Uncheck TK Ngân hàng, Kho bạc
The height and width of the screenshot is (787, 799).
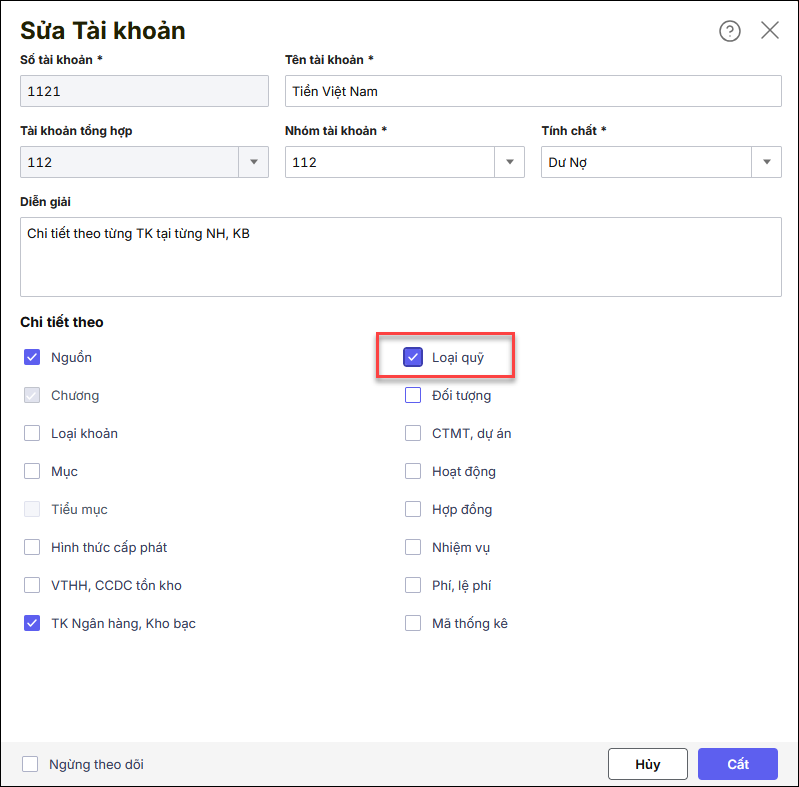pos(32,623)
